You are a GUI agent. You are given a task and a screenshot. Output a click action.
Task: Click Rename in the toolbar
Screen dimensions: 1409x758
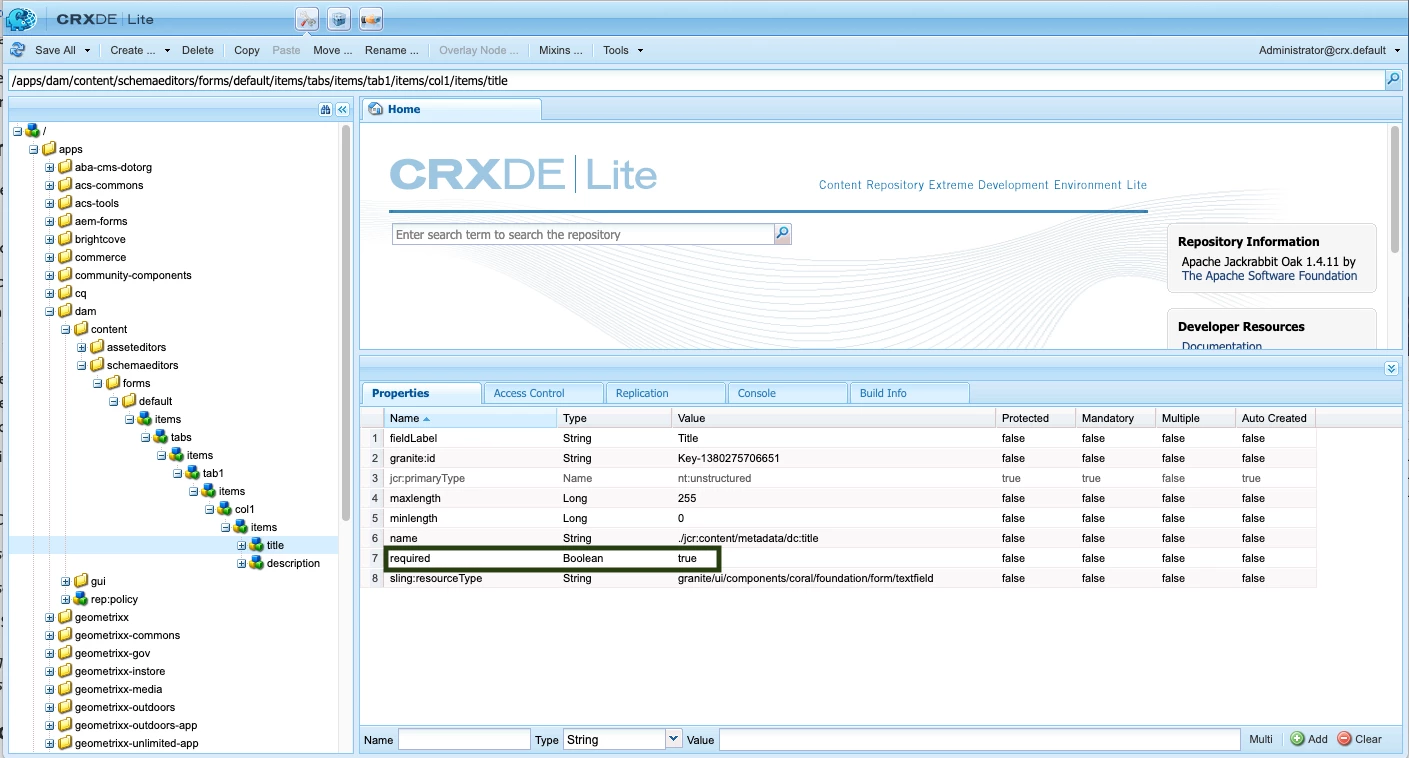coord(391,50)
